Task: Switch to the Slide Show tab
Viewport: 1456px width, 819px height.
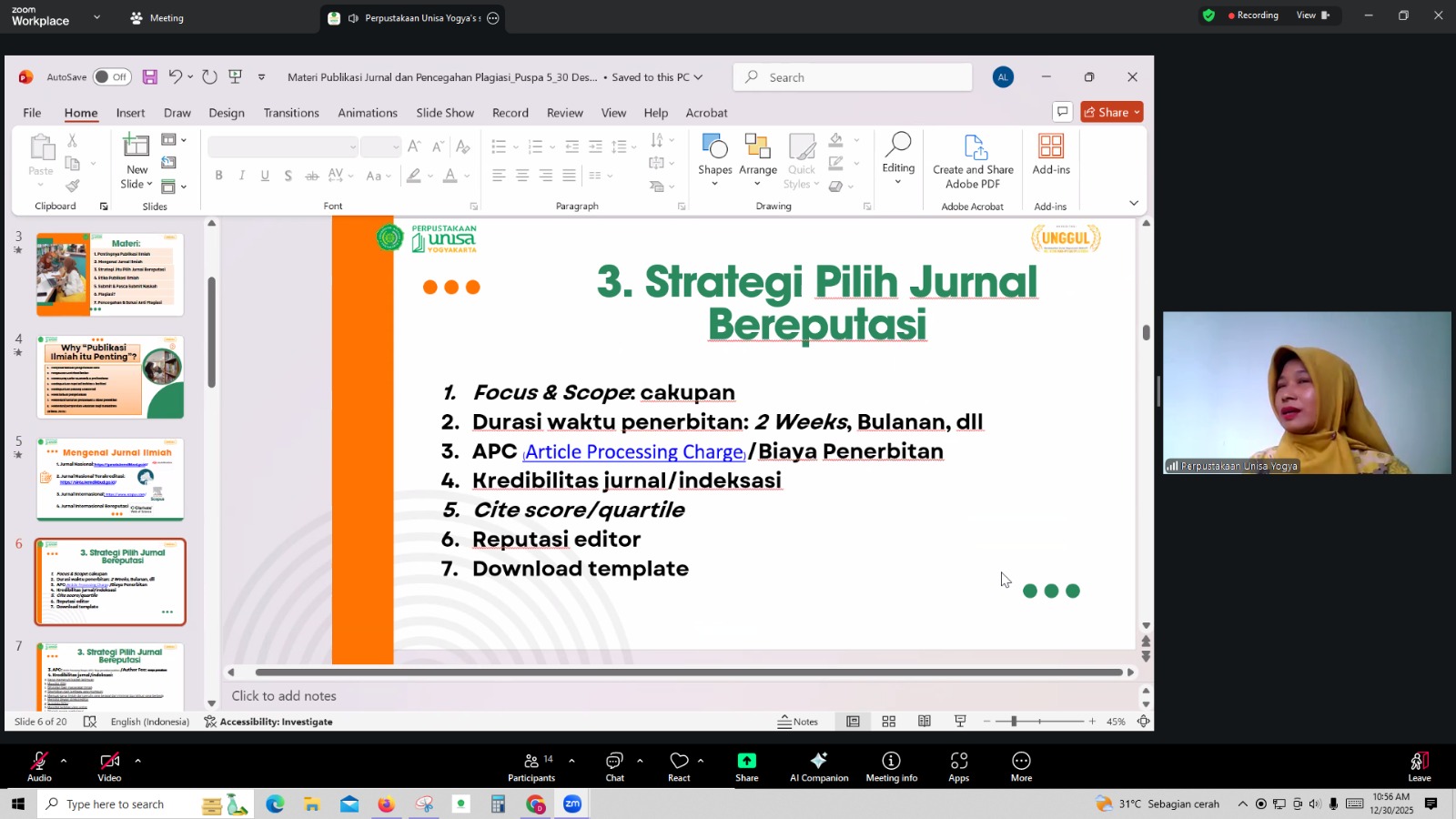Action: [x=445, y=113]
